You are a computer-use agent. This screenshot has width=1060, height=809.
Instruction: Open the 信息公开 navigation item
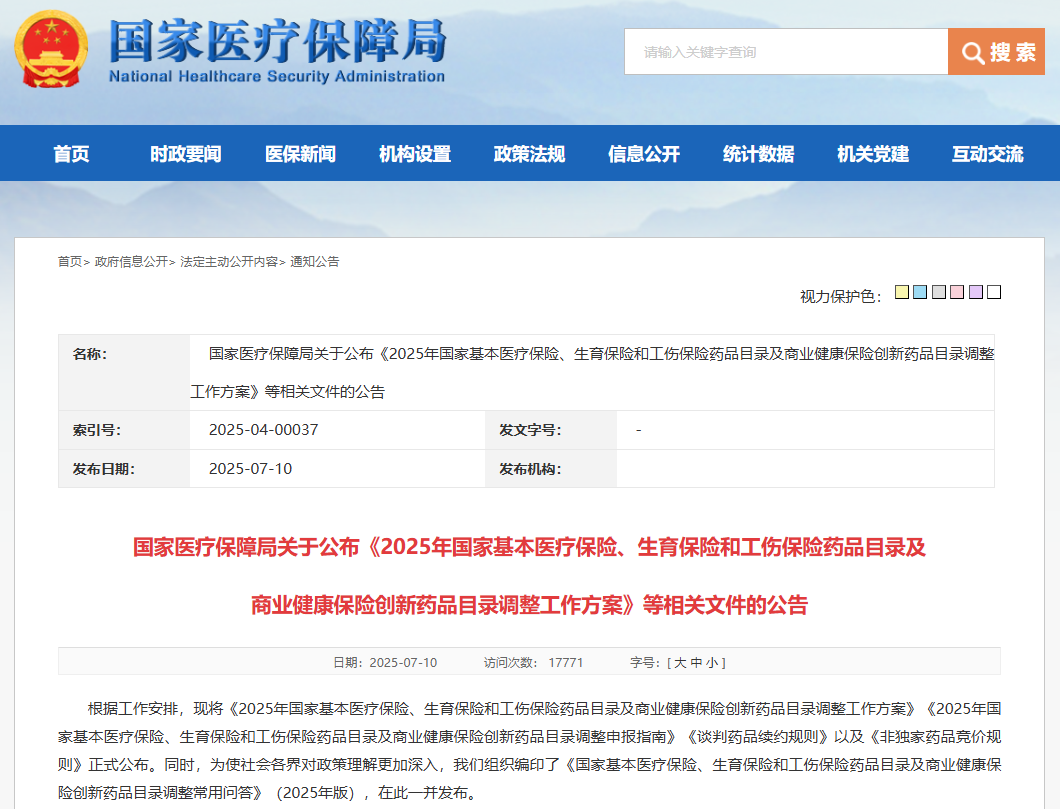644,154
